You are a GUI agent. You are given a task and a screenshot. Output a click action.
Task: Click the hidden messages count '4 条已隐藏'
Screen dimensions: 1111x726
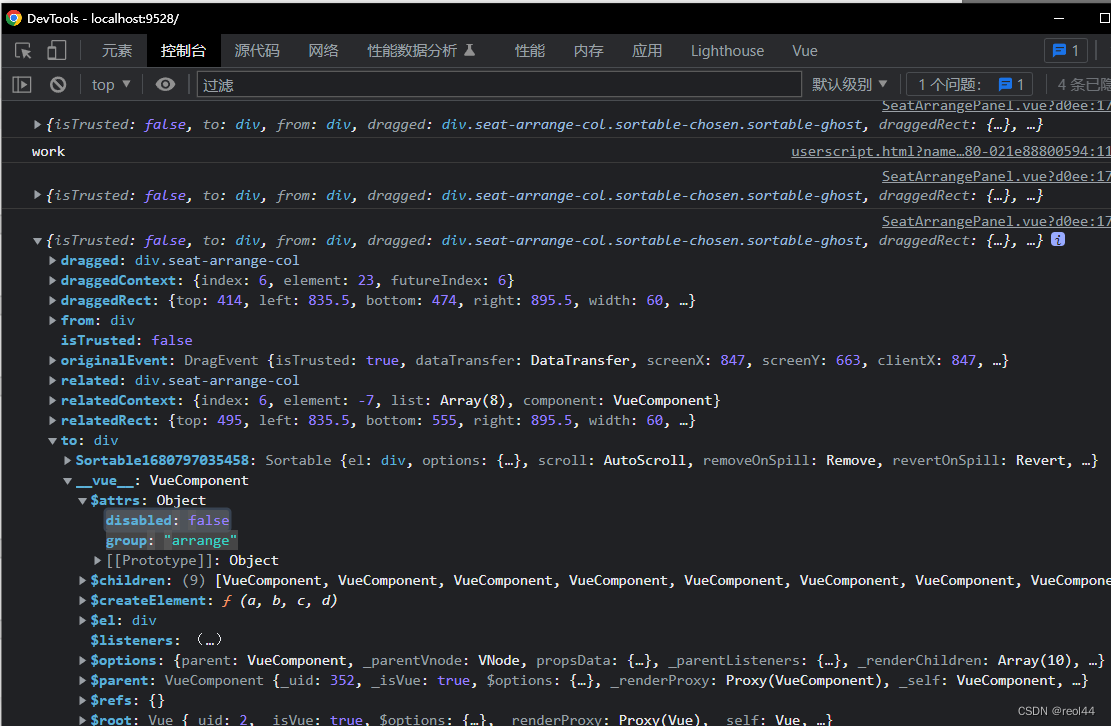point(1084,85)
